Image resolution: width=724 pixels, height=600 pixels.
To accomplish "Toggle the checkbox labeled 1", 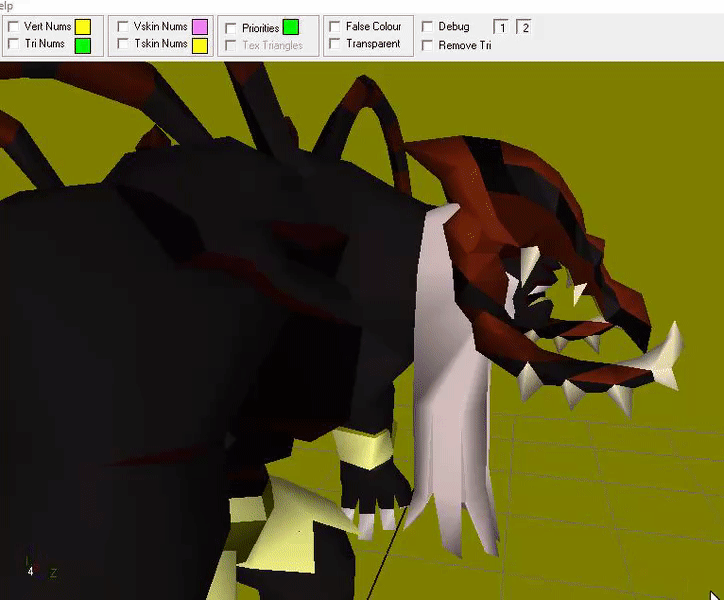I will (501, 27).
